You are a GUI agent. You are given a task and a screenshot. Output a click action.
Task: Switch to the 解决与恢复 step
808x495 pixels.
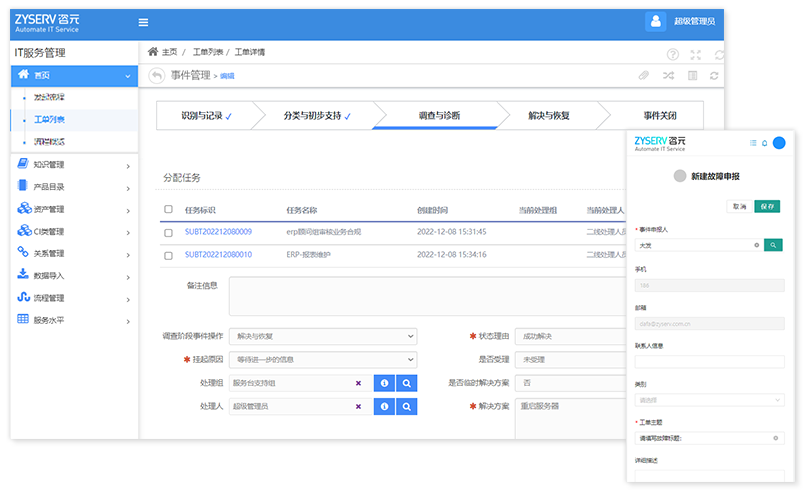[549, 115]
